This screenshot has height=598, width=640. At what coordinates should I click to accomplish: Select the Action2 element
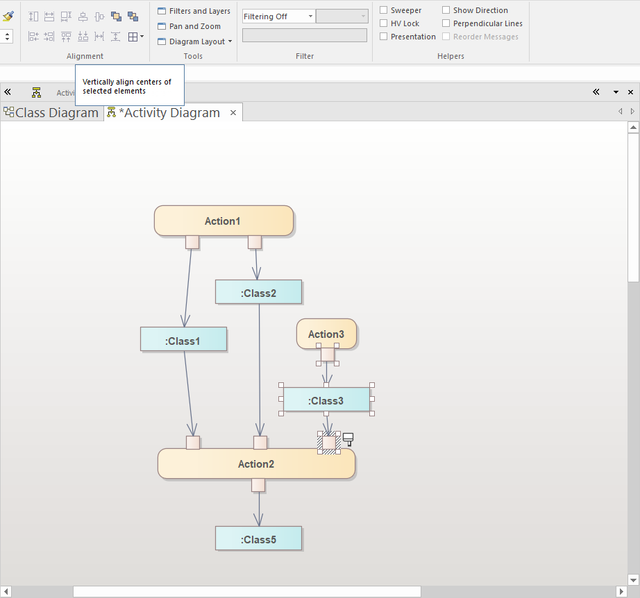point(256,464)
